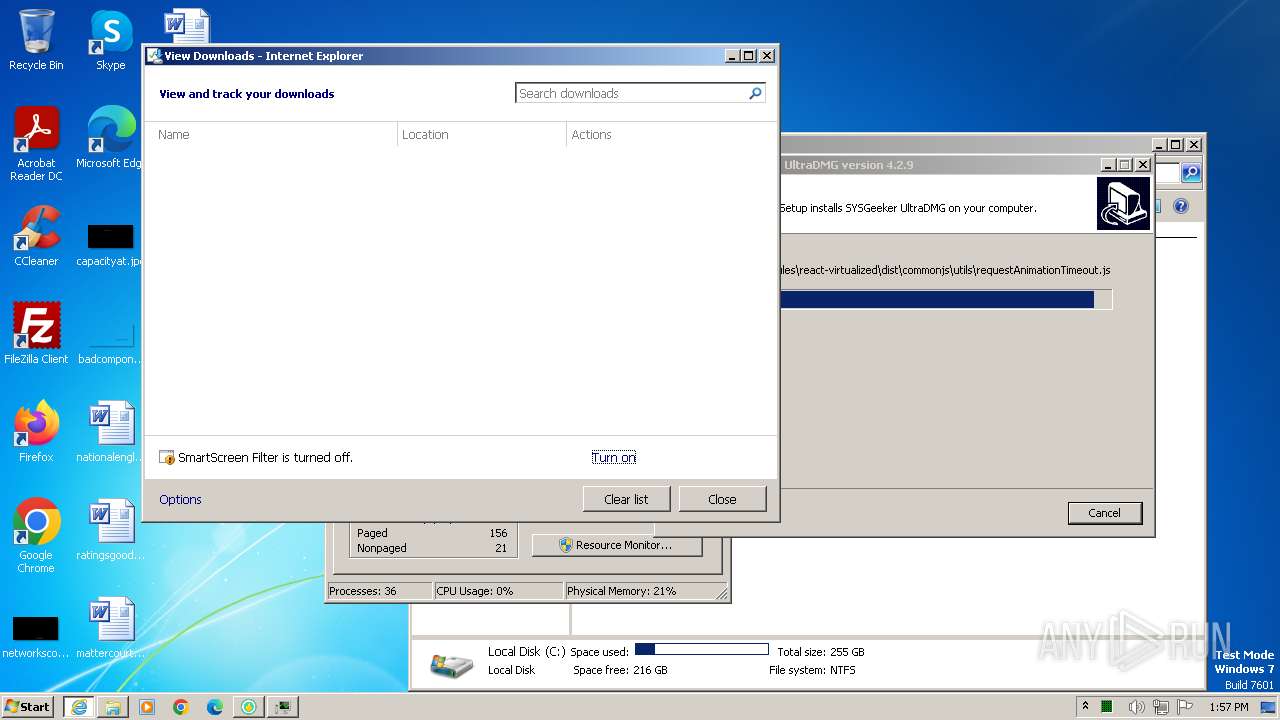Click SmartScreen shield icon
1280x720 pixels.
pos(167,458)
